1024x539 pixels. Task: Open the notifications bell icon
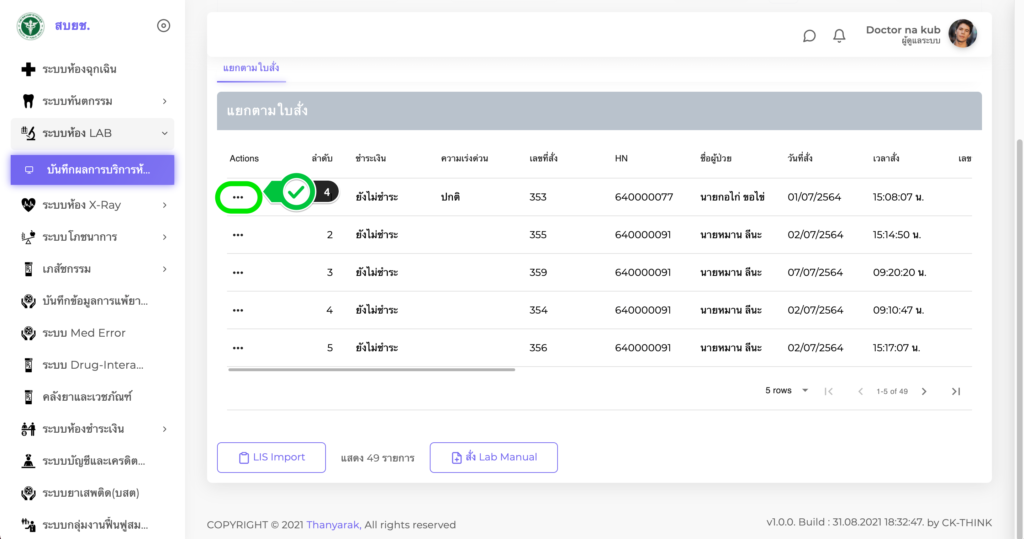839,36
